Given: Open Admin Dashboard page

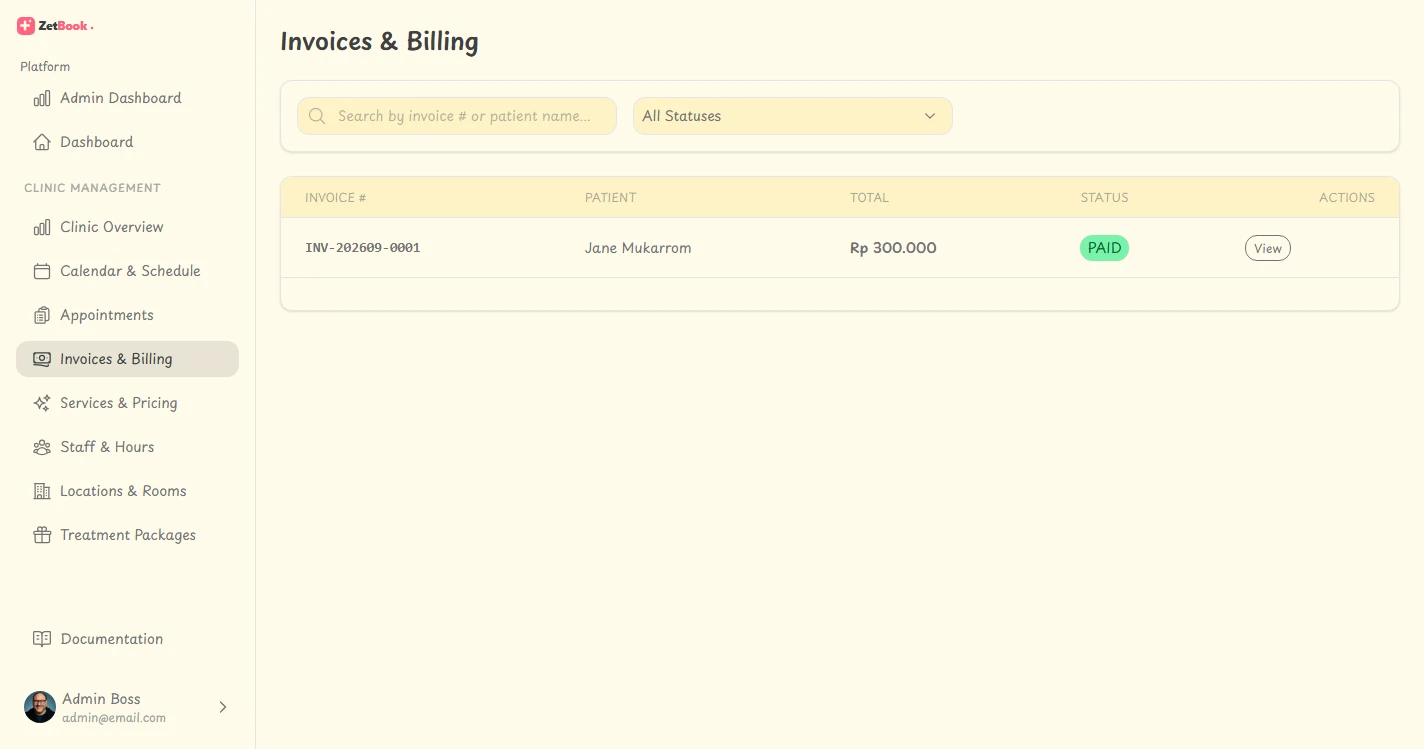Looking at the screenshot, I should click(127, 98).
